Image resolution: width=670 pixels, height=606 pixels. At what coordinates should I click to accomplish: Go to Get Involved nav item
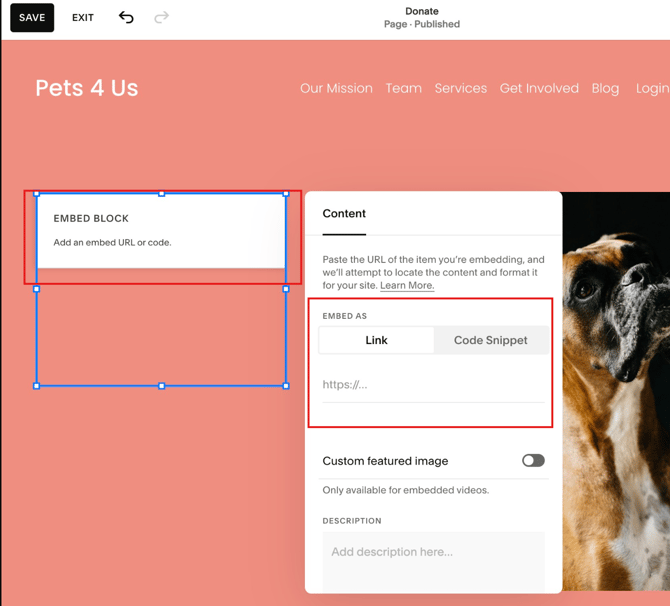click(x=539, y=88)
